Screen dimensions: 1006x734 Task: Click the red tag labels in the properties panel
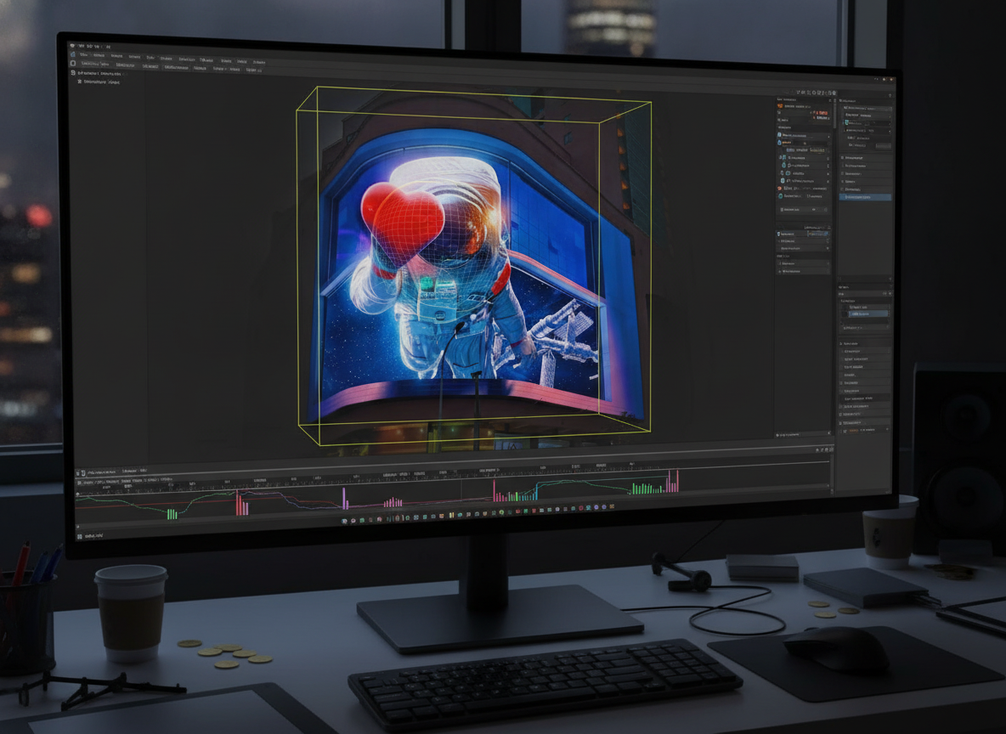pos(821,115)
